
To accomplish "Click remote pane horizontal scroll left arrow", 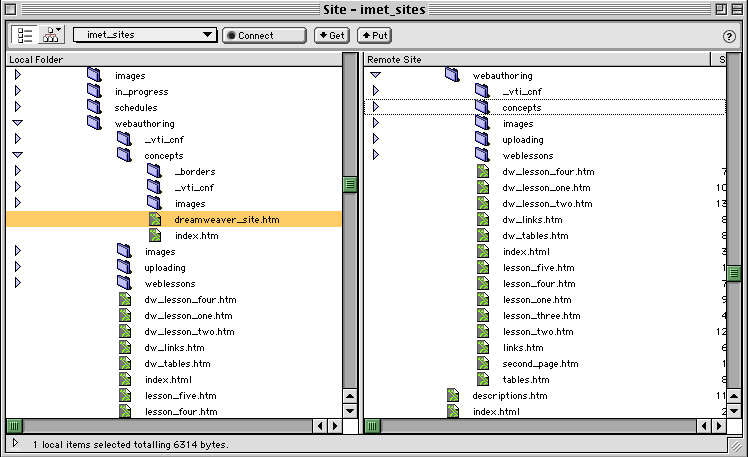I will (x=704, y=426).
